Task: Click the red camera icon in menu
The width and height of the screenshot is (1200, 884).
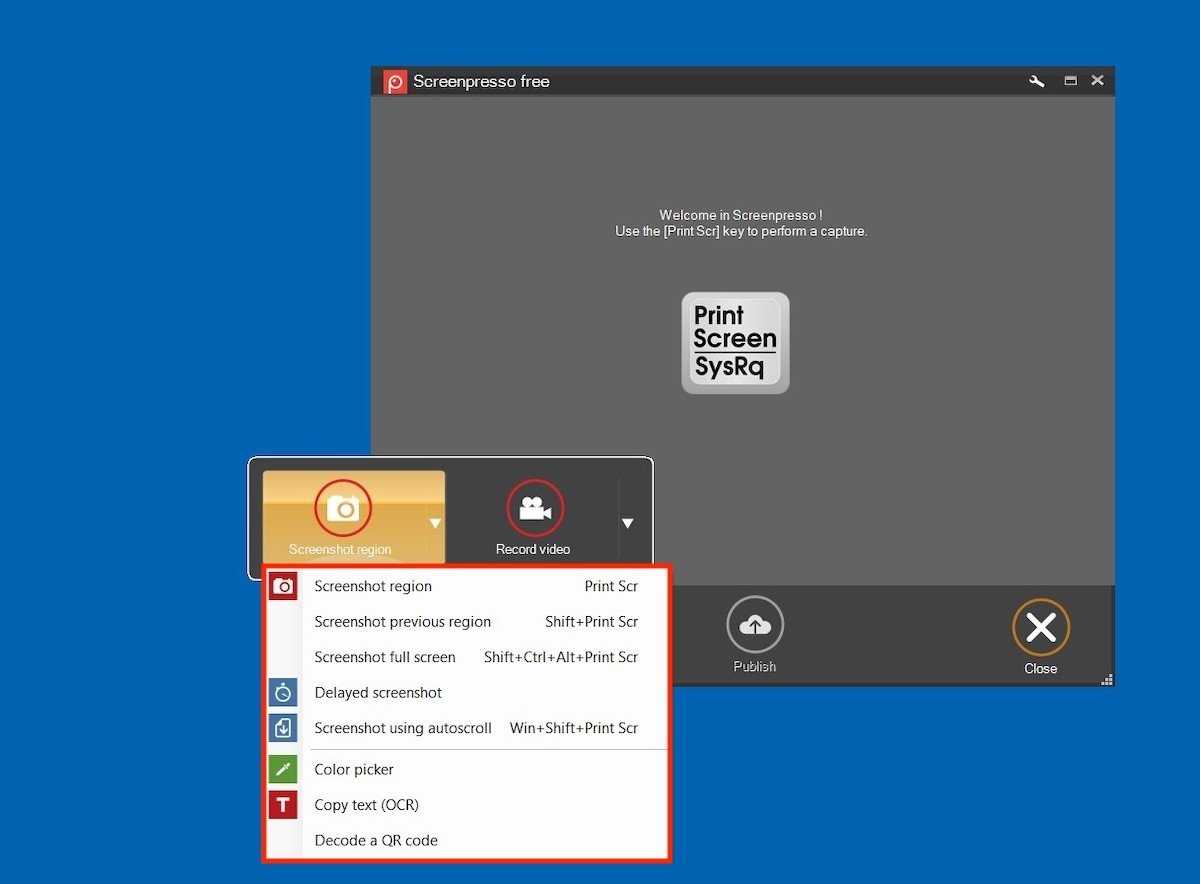Action: point(284,586)
